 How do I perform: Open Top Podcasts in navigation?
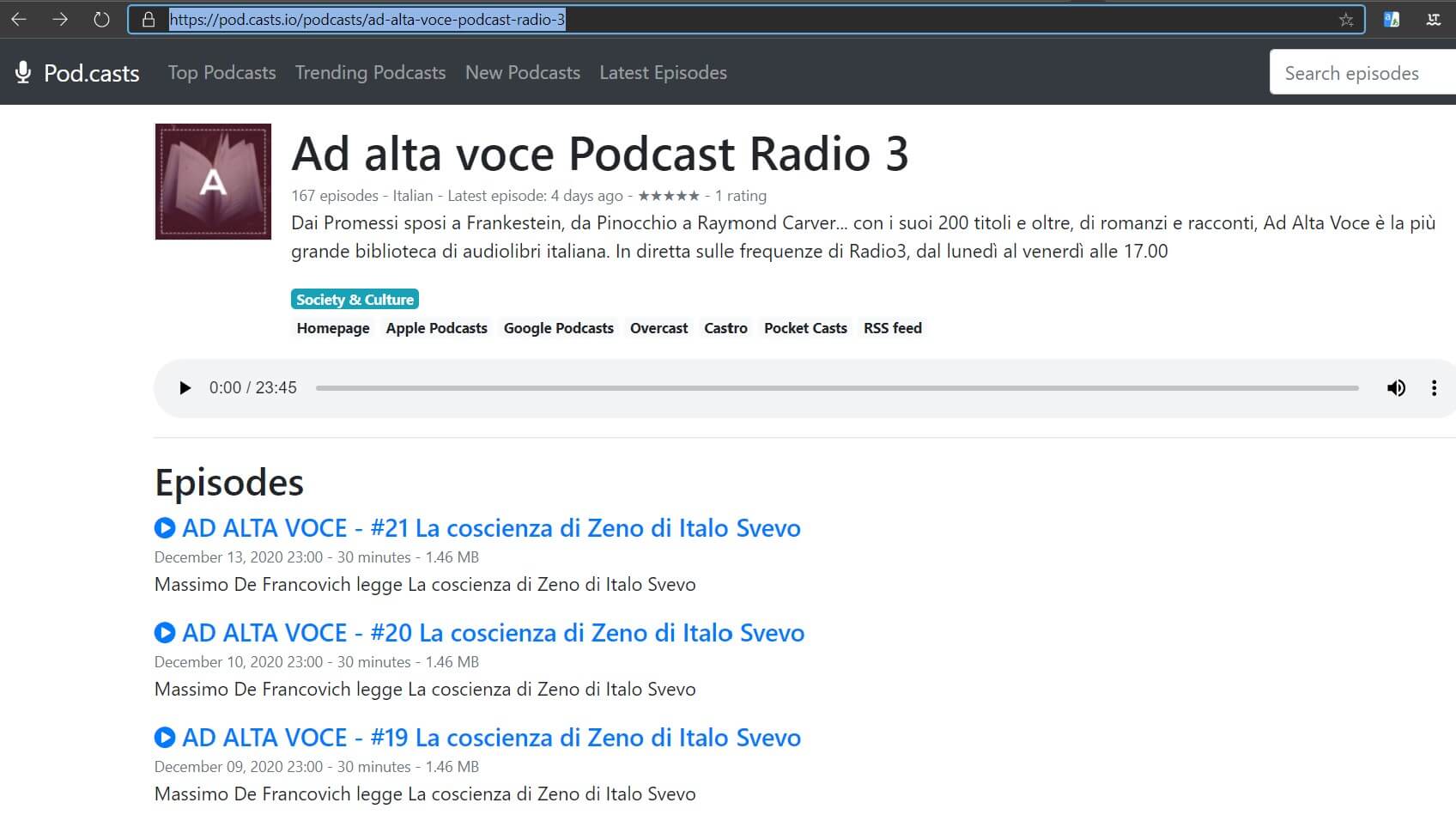[221, 73]
